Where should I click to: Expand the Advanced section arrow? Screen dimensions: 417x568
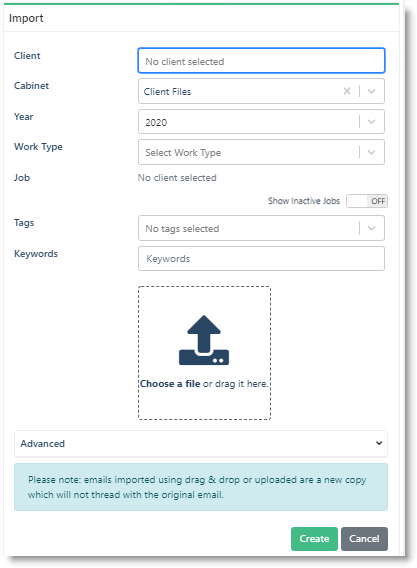[x=379, y=443]
